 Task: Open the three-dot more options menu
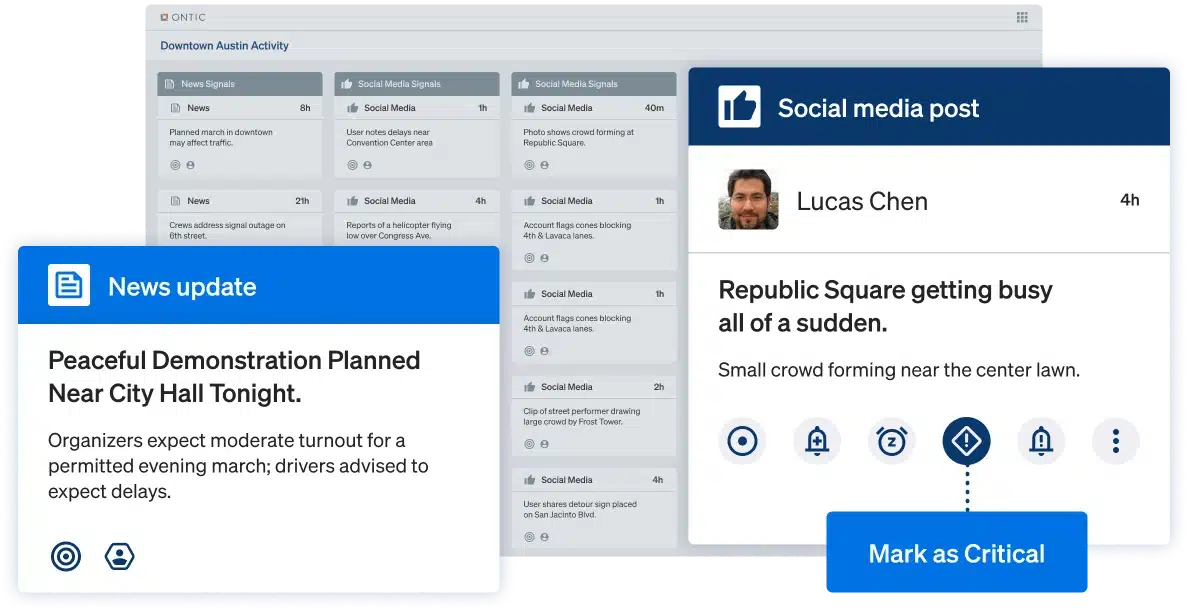point(1115,441)
